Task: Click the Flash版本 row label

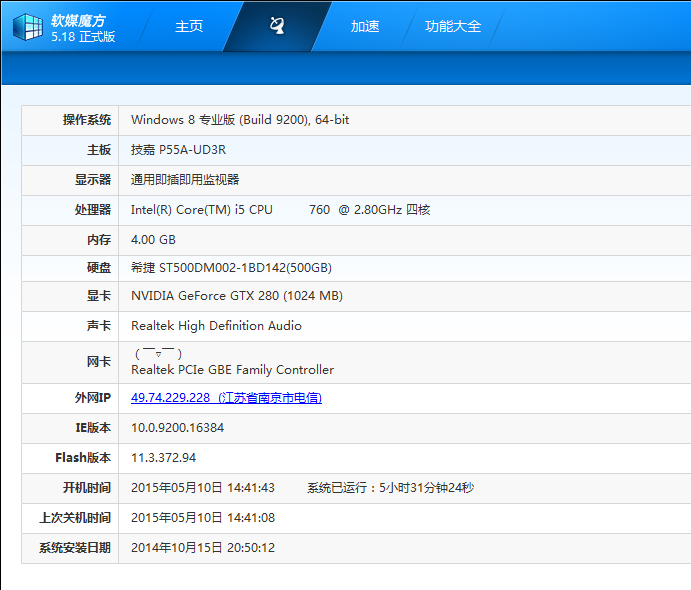Action: (83, 458)
